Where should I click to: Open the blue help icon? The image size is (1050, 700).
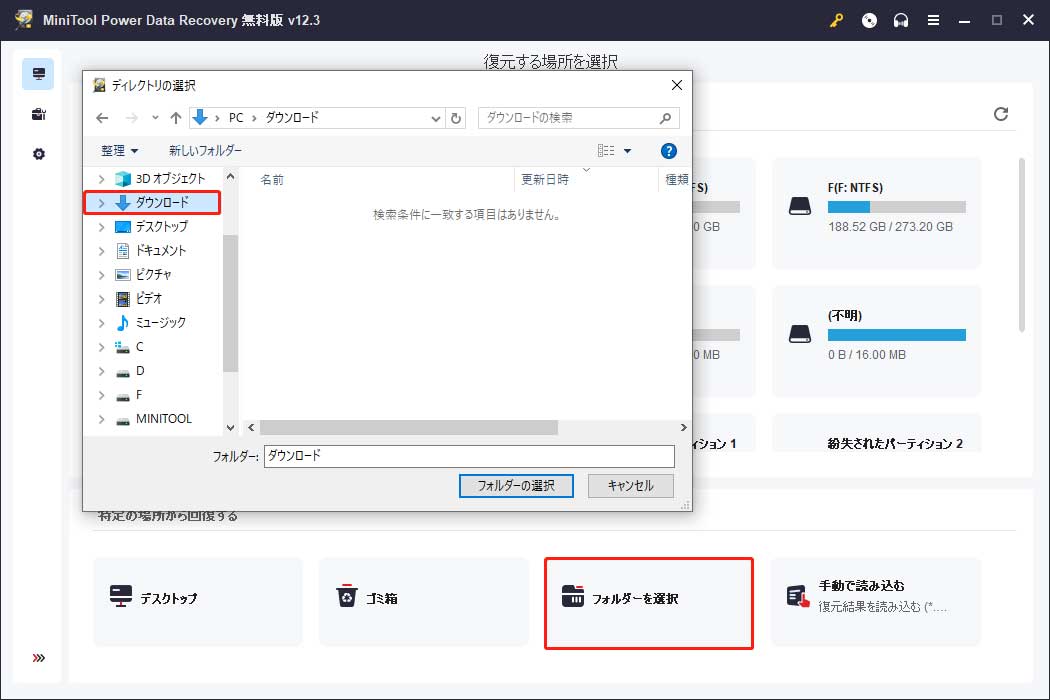point(668,151)
